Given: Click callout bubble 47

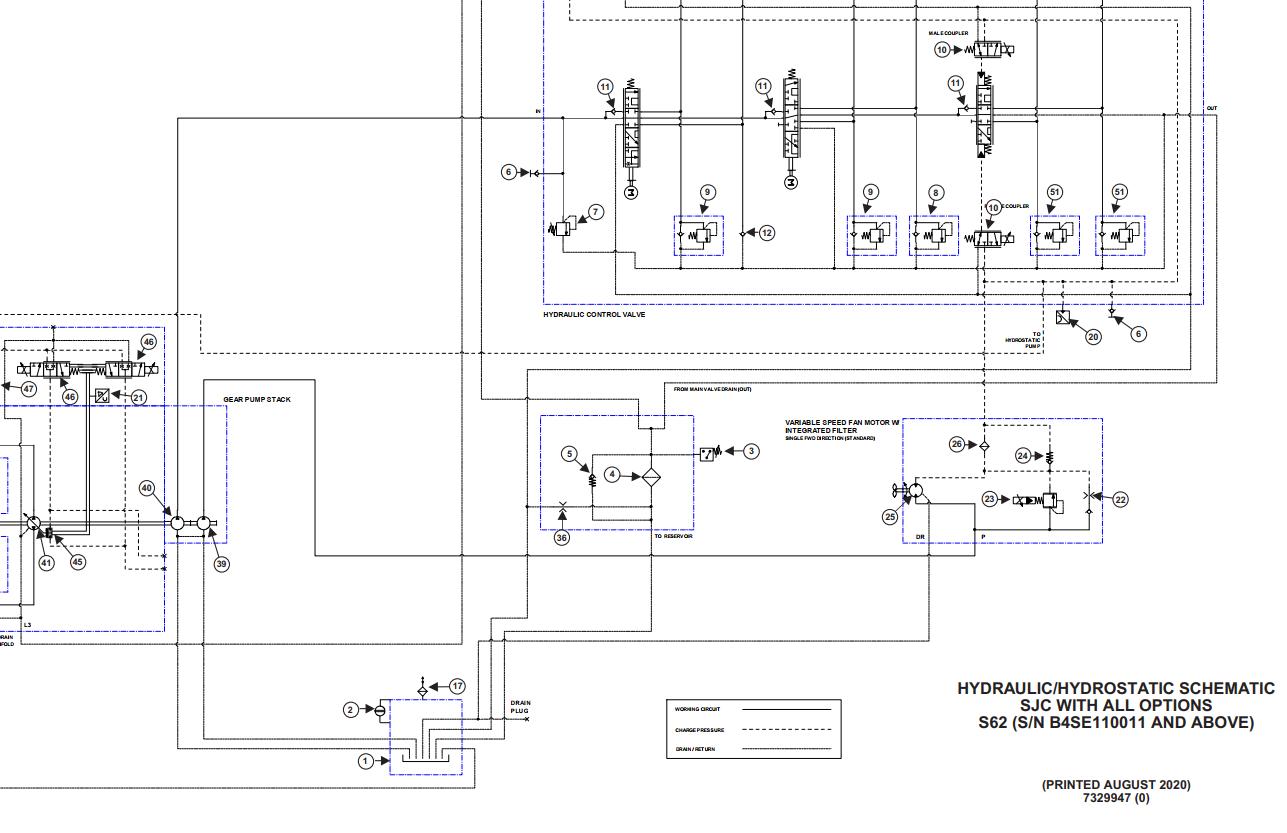Looking at the screenshot, I should (x=29, y=388).
